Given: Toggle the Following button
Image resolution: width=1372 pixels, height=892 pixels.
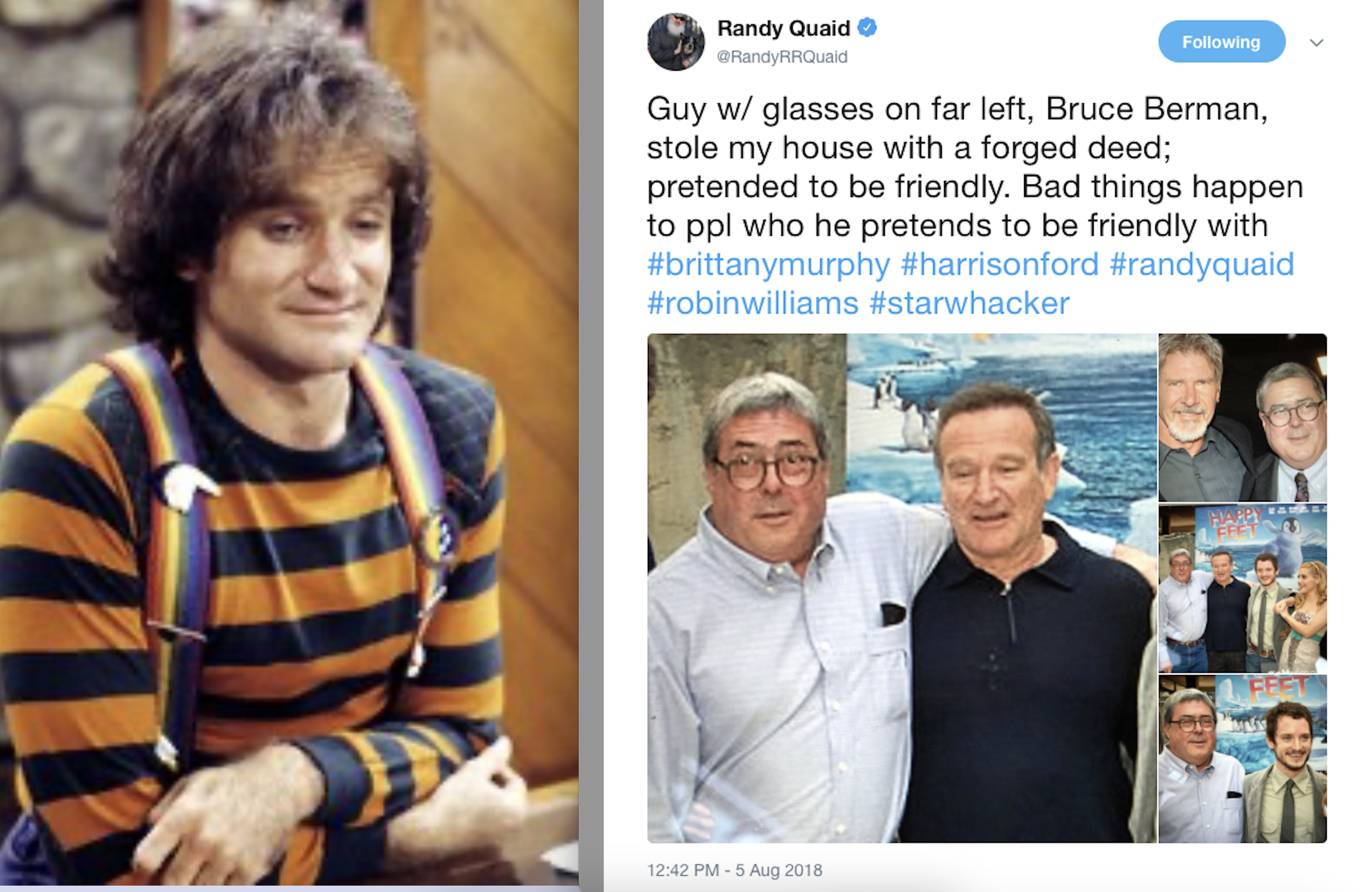Looking at the screenshot, I should [x=1221, y=42].
